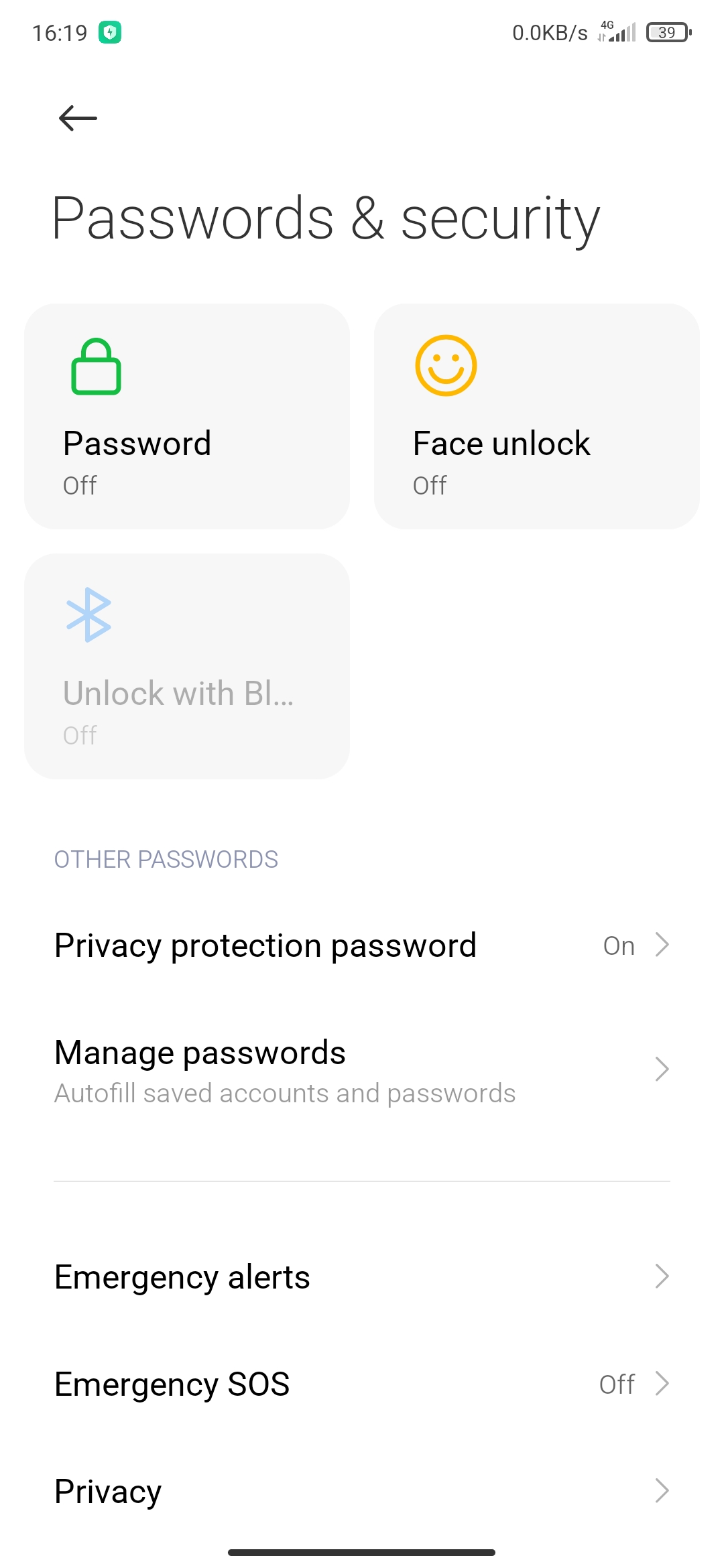Open the Password card showing Off

coord(187,416)
